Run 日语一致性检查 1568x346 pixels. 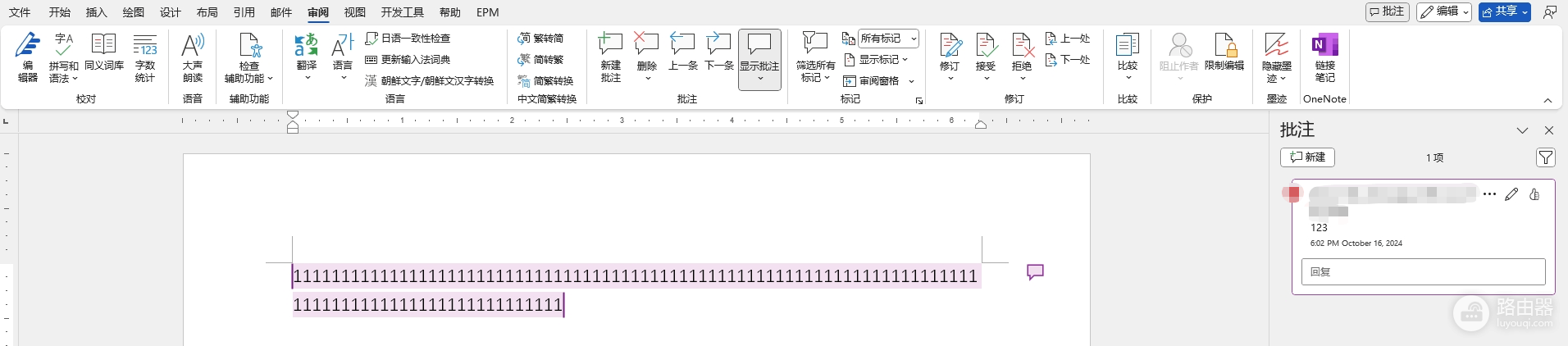[408, 38]
